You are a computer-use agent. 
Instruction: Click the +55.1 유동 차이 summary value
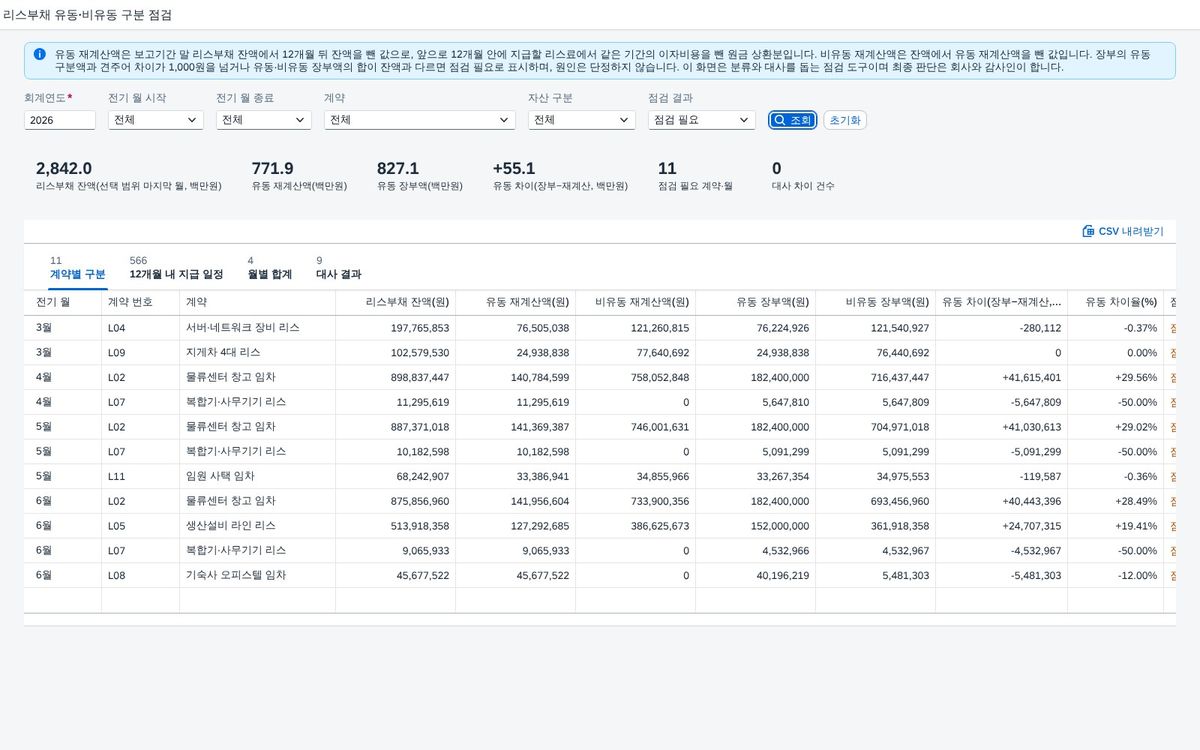(x=514, y=169)
